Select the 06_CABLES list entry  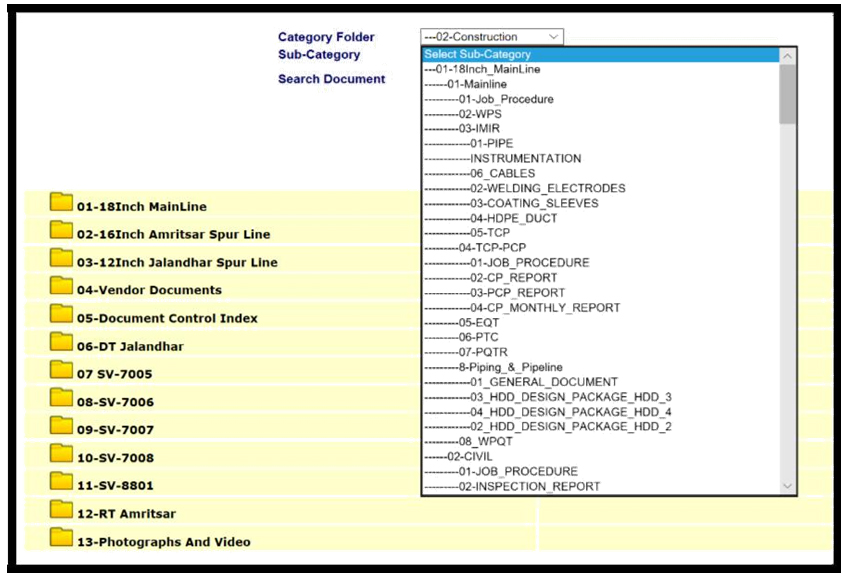pos(502,173)
